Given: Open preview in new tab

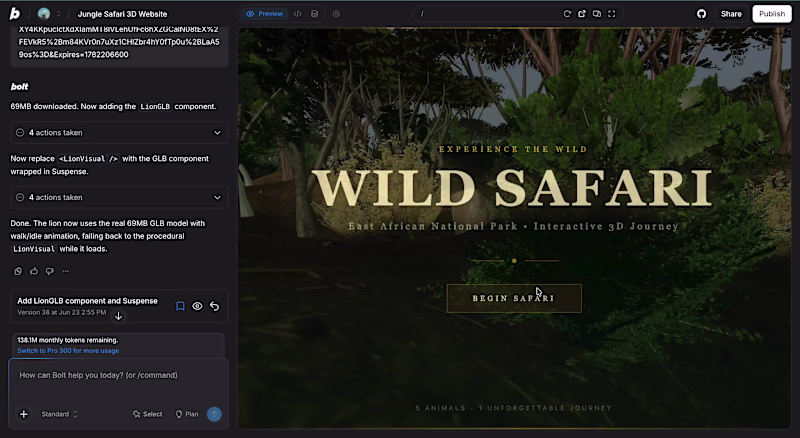Looking at the screenshot, I should [582, 14].
